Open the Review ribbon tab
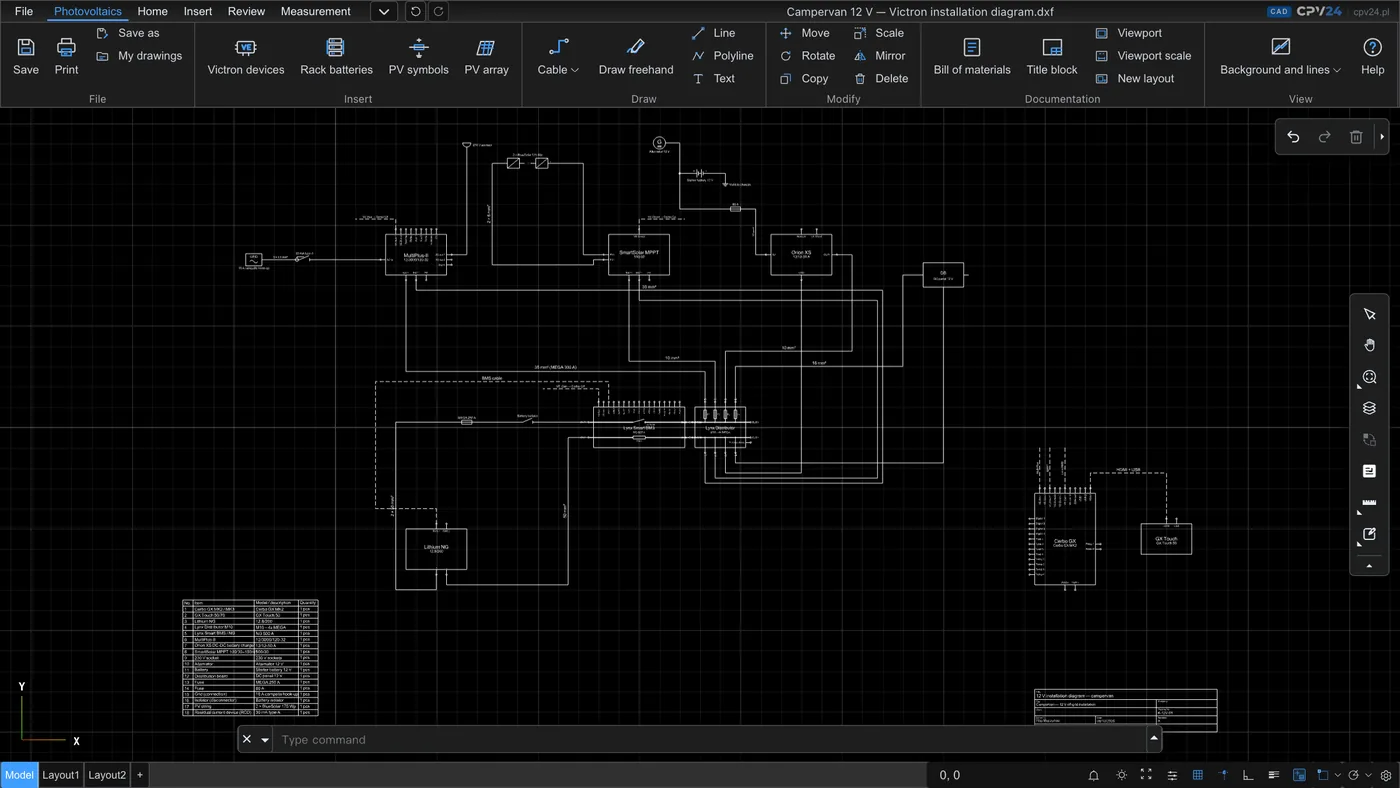The width and height of the screenshot is (1400, 788). 246,11
